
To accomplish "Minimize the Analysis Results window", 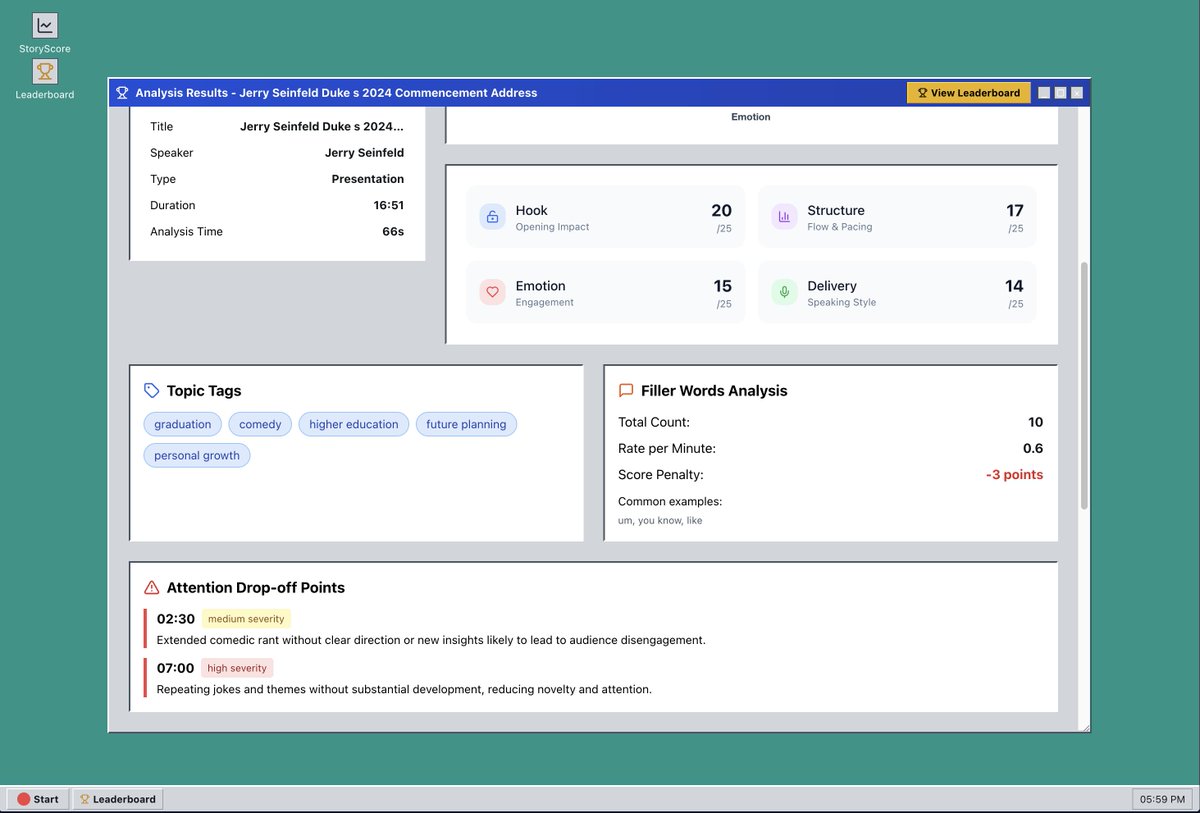I will 1044,93.
